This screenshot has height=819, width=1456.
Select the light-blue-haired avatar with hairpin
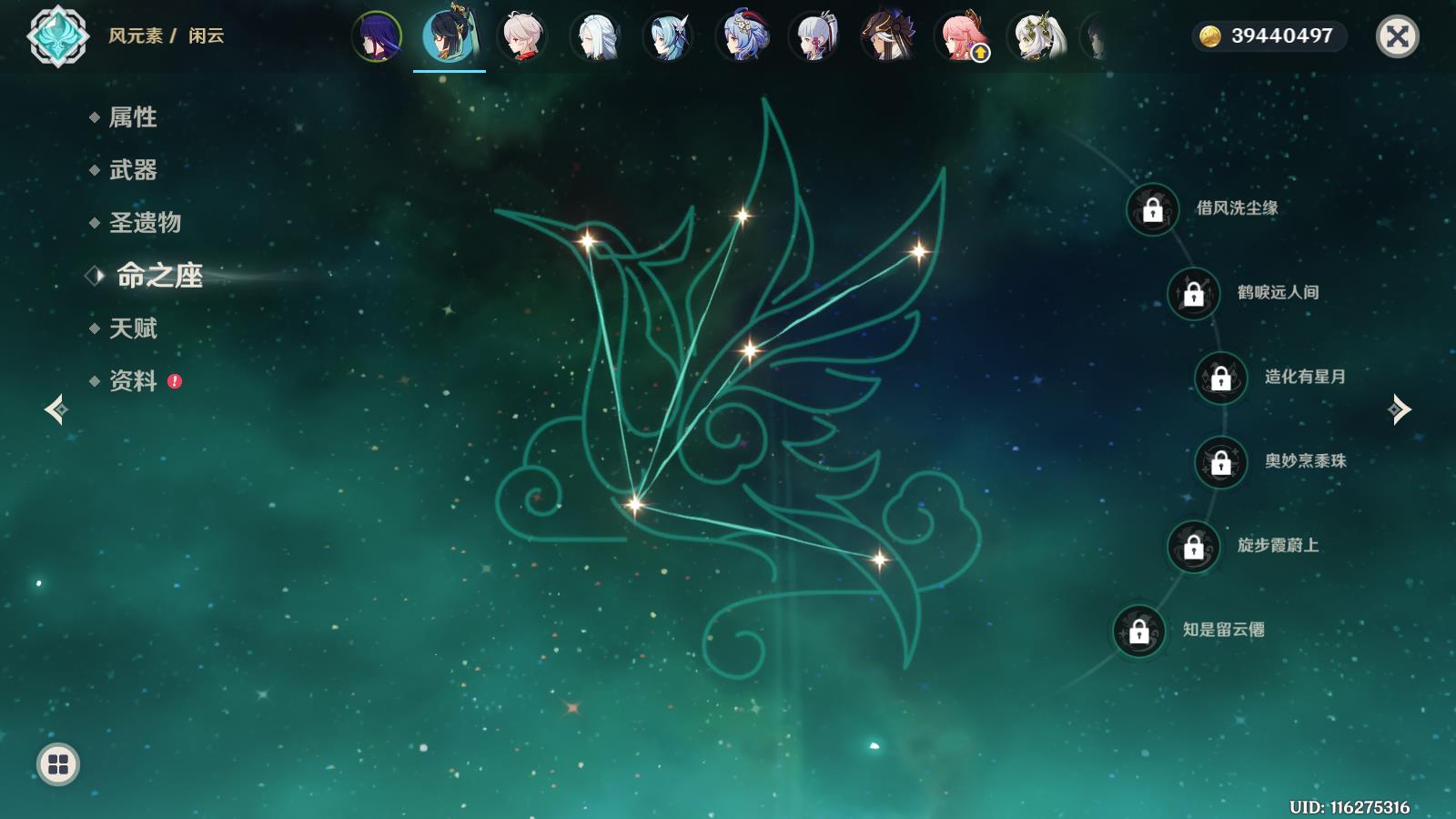point(669,36)
